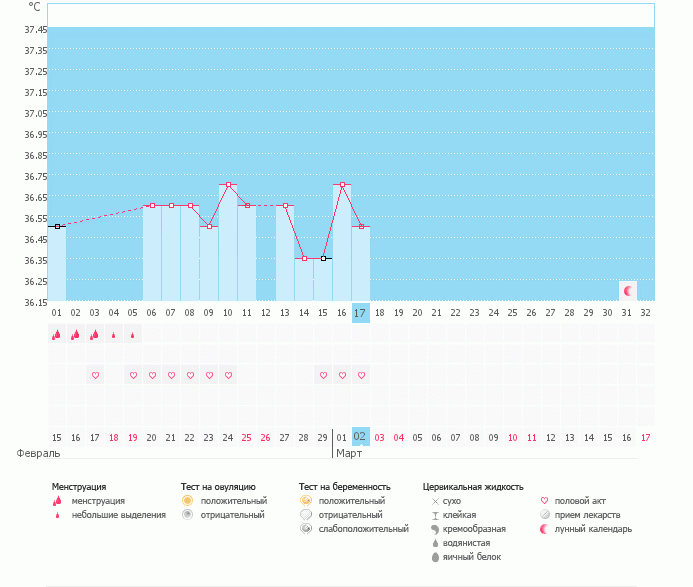This screenshot has width=693, height=587.
Task: Click the light discharge drop on cycle day 04
Action: coord(114,335)
